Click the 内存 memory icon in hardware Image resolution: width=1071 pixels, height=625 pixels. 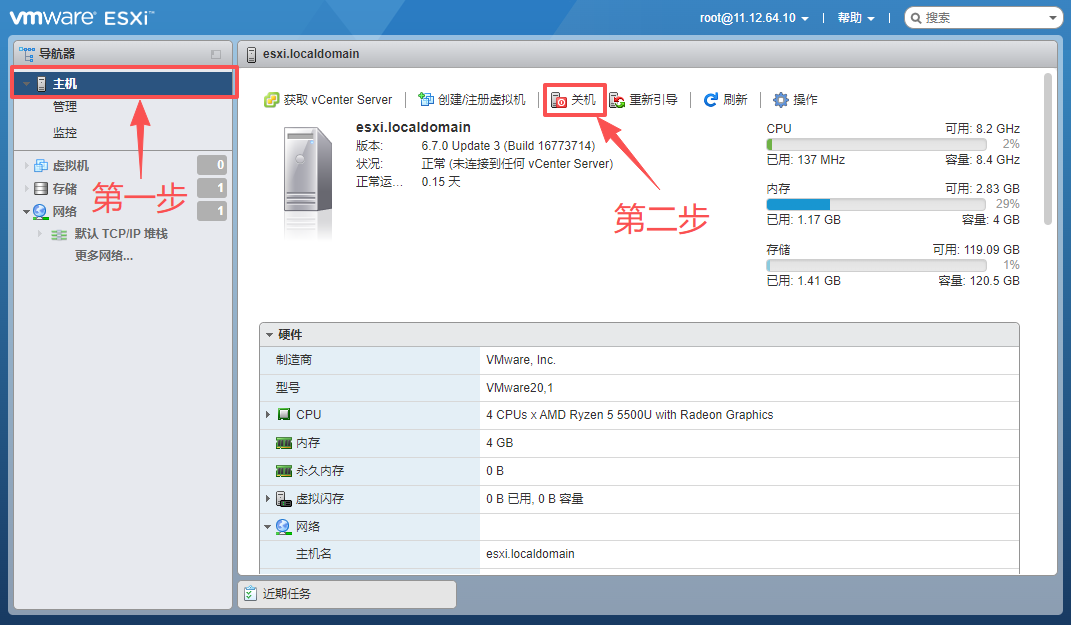pyautogui.click(x=283, y=443)
